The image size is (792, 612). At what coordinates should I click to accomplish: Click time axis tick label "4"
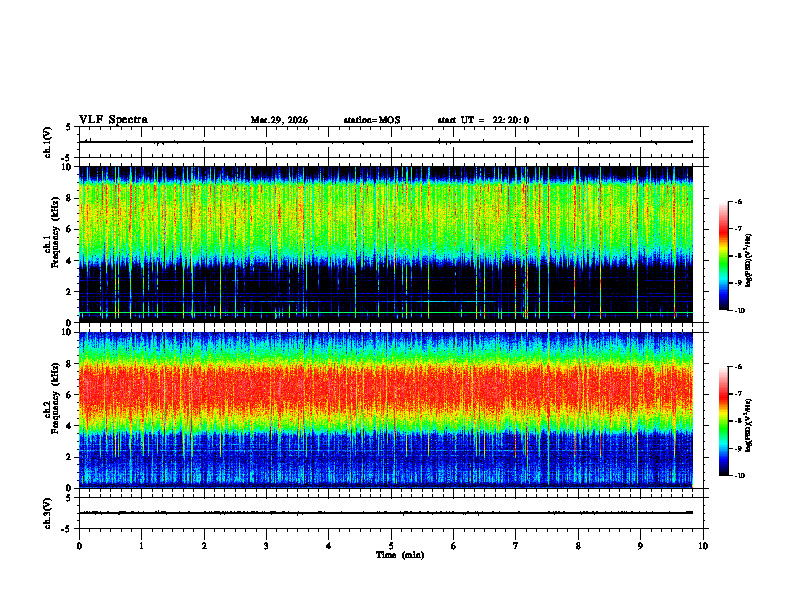click(329, 546)
